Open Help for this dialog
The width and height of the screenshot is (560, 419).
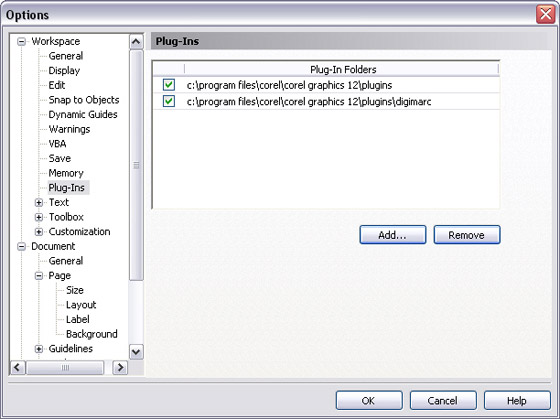517,400
